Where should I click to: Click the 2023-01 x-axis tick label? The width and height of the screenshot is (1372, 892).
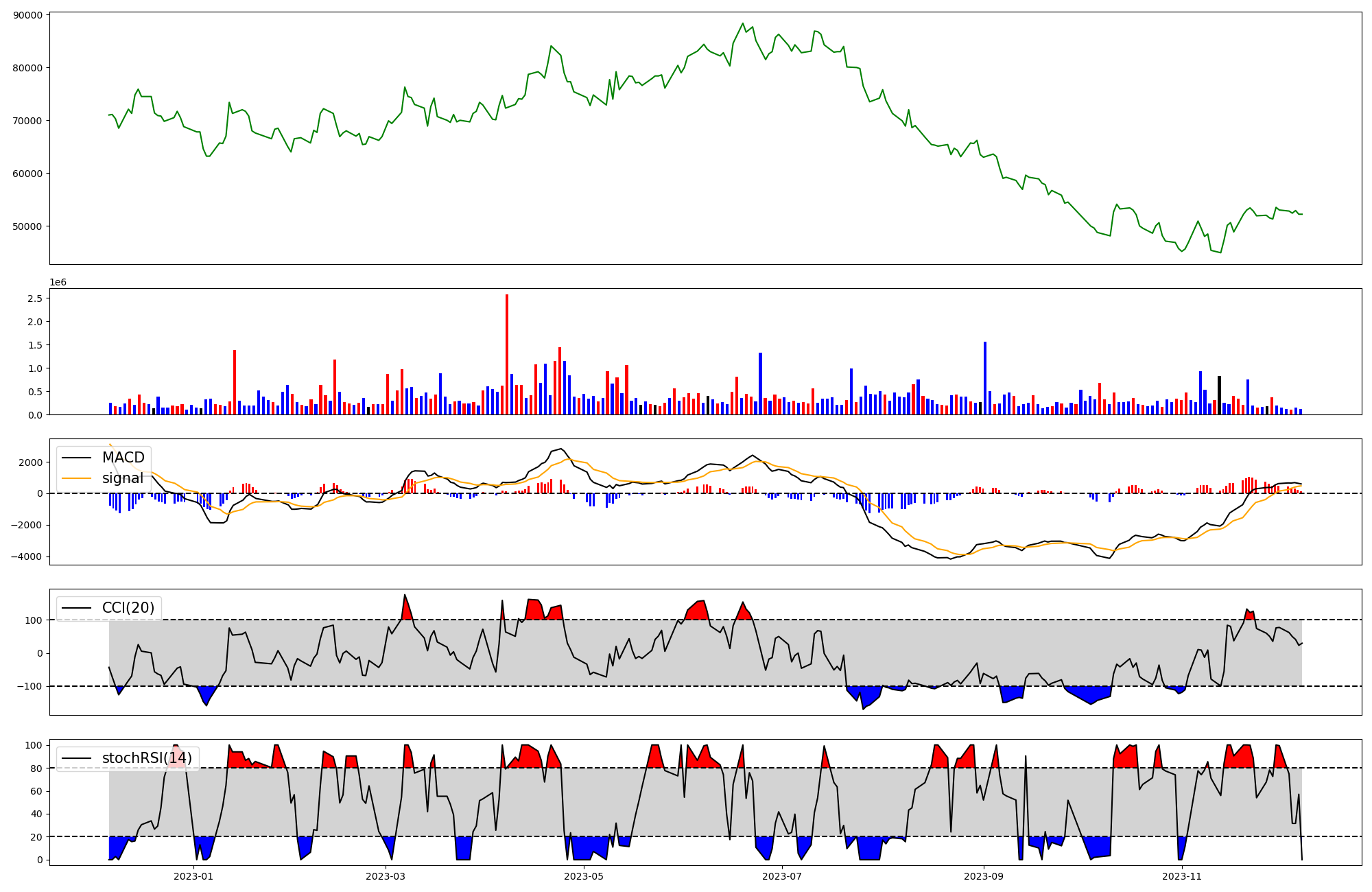[193, 876]
